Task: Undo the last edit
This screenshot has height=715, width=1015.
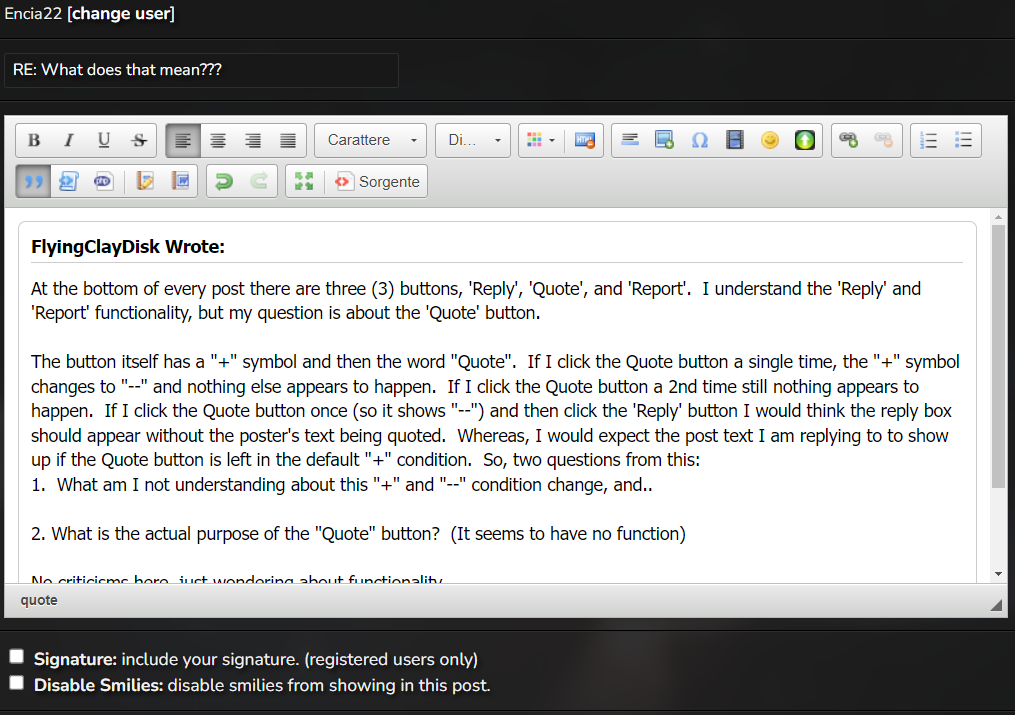Action: point(224,182)
